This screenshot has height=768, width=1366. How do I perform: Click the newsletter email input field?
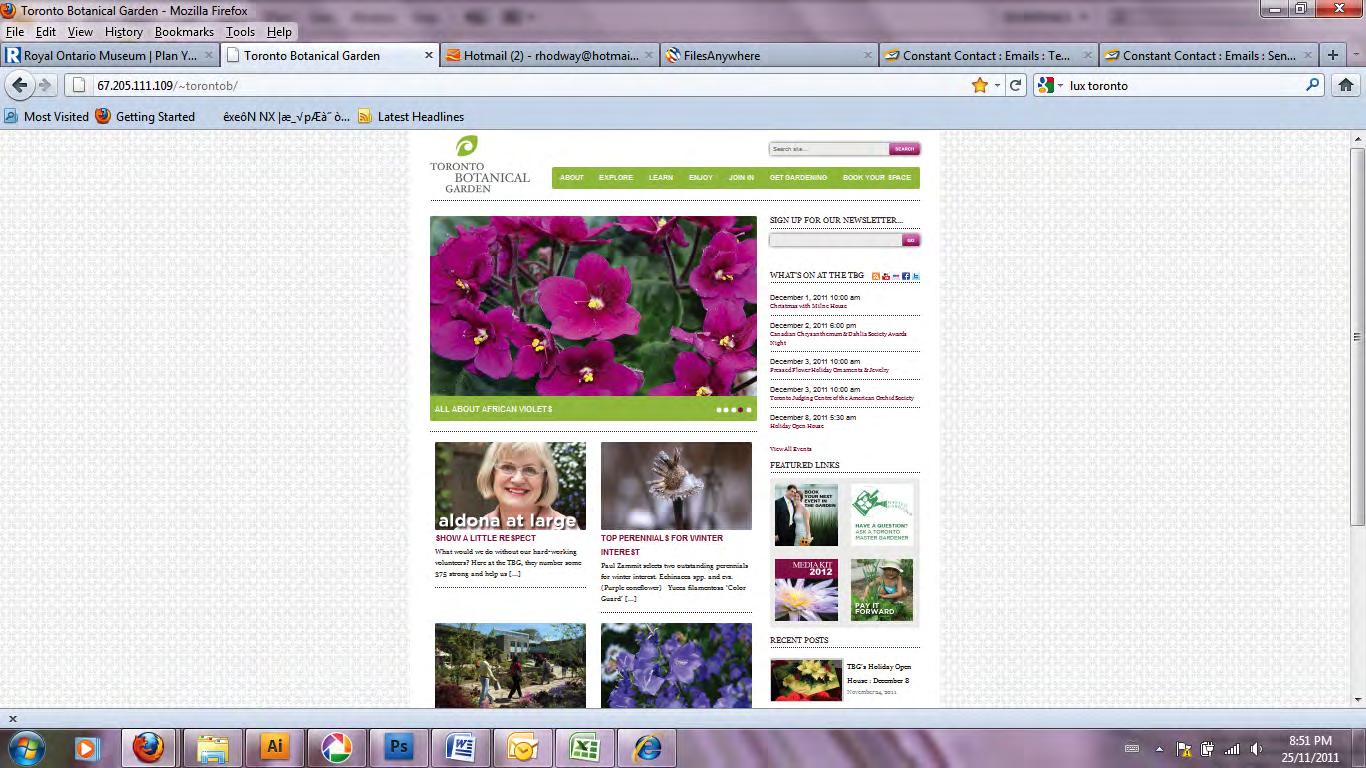(x=836, y=240)
